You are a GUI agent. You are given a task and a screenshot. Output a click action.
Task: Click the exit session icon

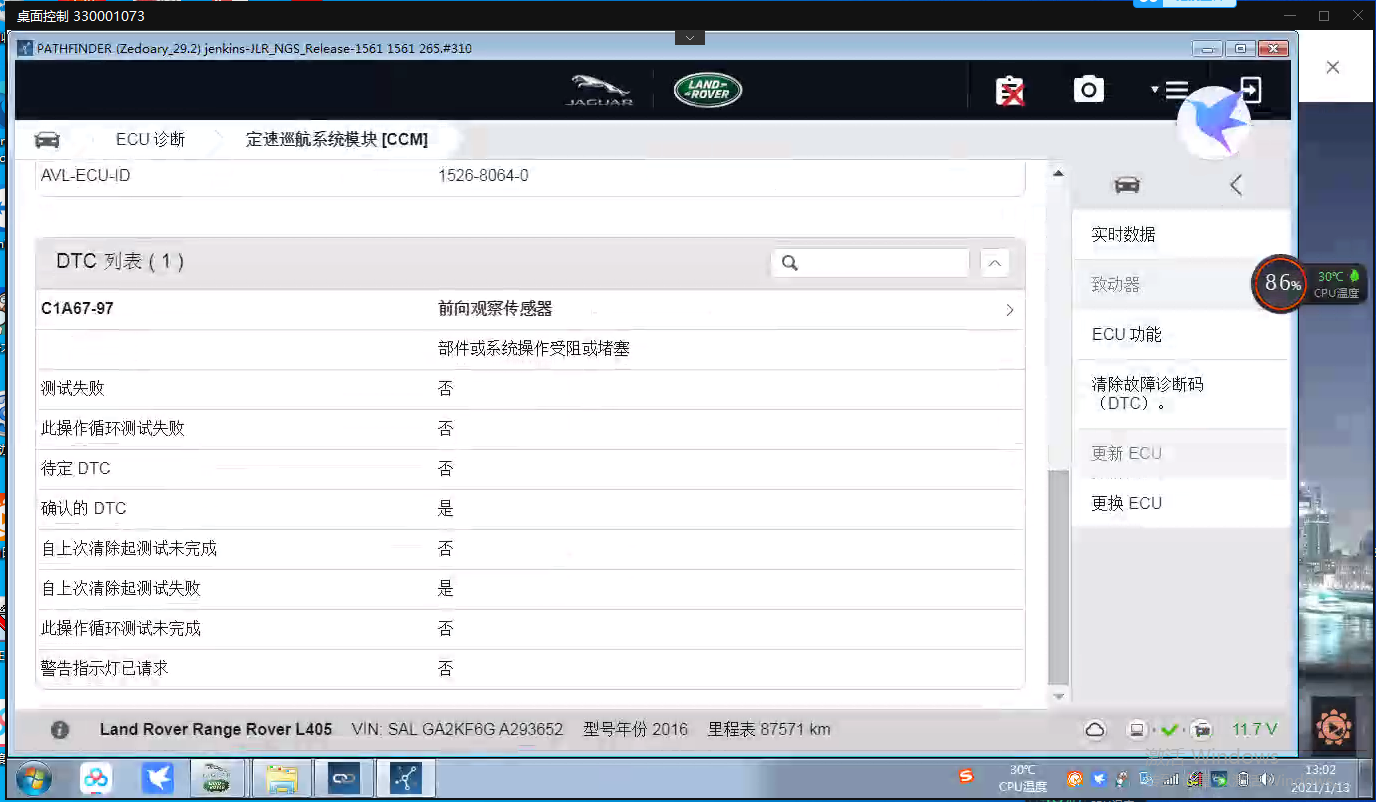1250,90
